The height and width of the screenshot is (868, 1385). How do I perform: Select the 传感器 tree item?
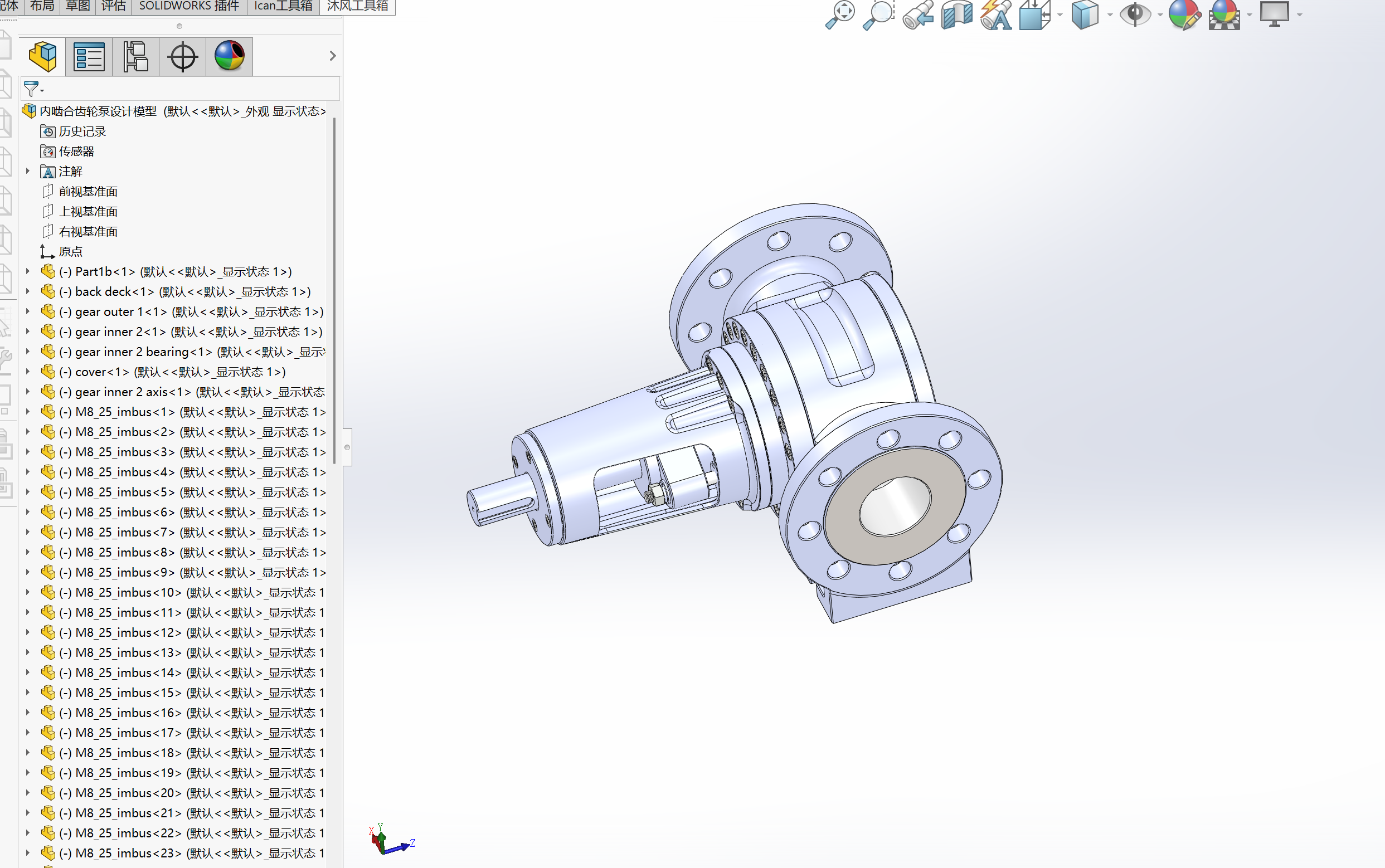click(76, 152)
